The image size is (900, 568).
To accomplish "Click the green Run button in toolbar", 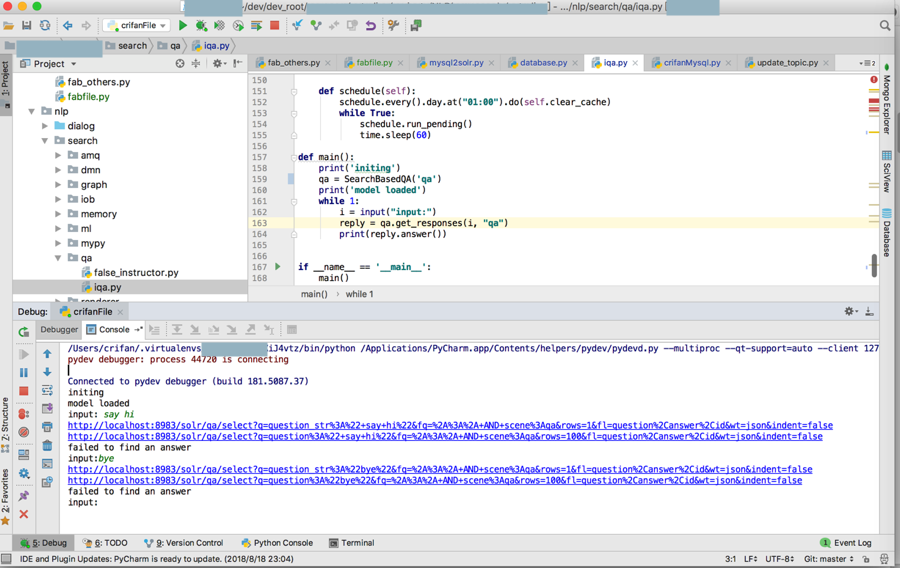I will [x=183, y=25].
